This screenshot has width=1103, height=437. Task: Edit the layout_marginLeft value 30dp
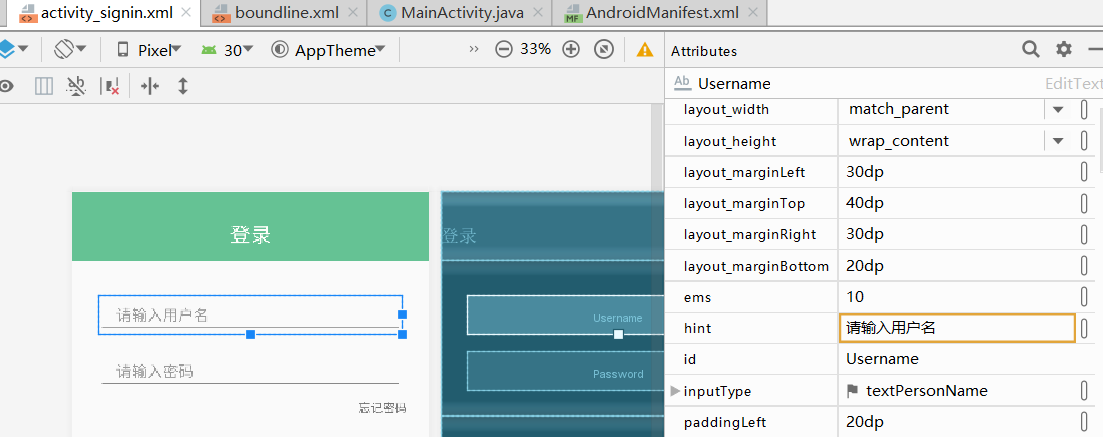957,172
